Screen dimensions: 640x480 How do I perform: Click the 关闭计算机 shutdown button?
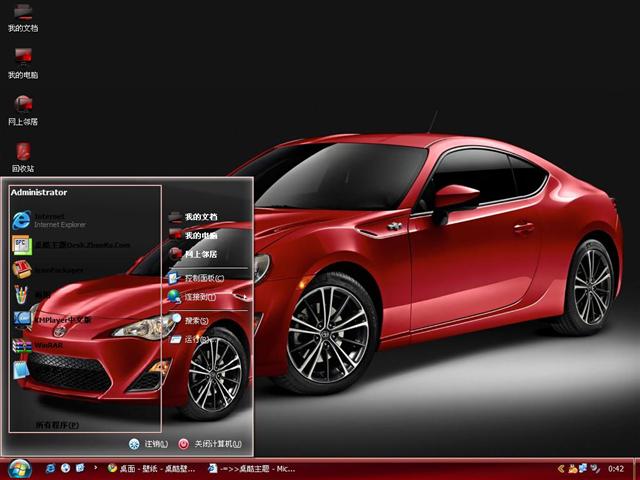coord(210,444)
